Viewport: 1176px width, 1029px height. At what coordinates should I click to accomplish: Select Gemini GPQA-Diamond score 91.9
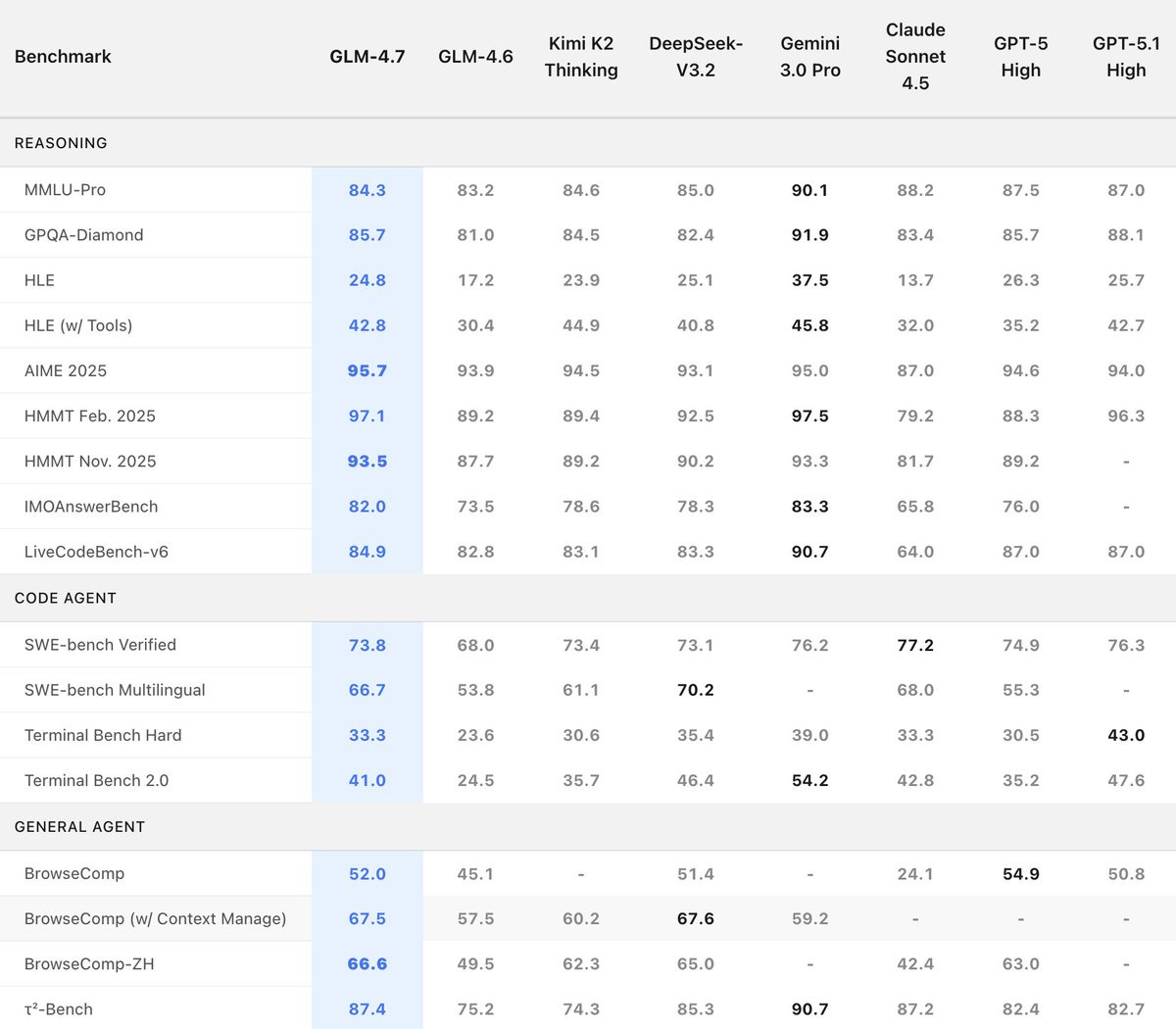pyautogui.click(x=810, y=235)
